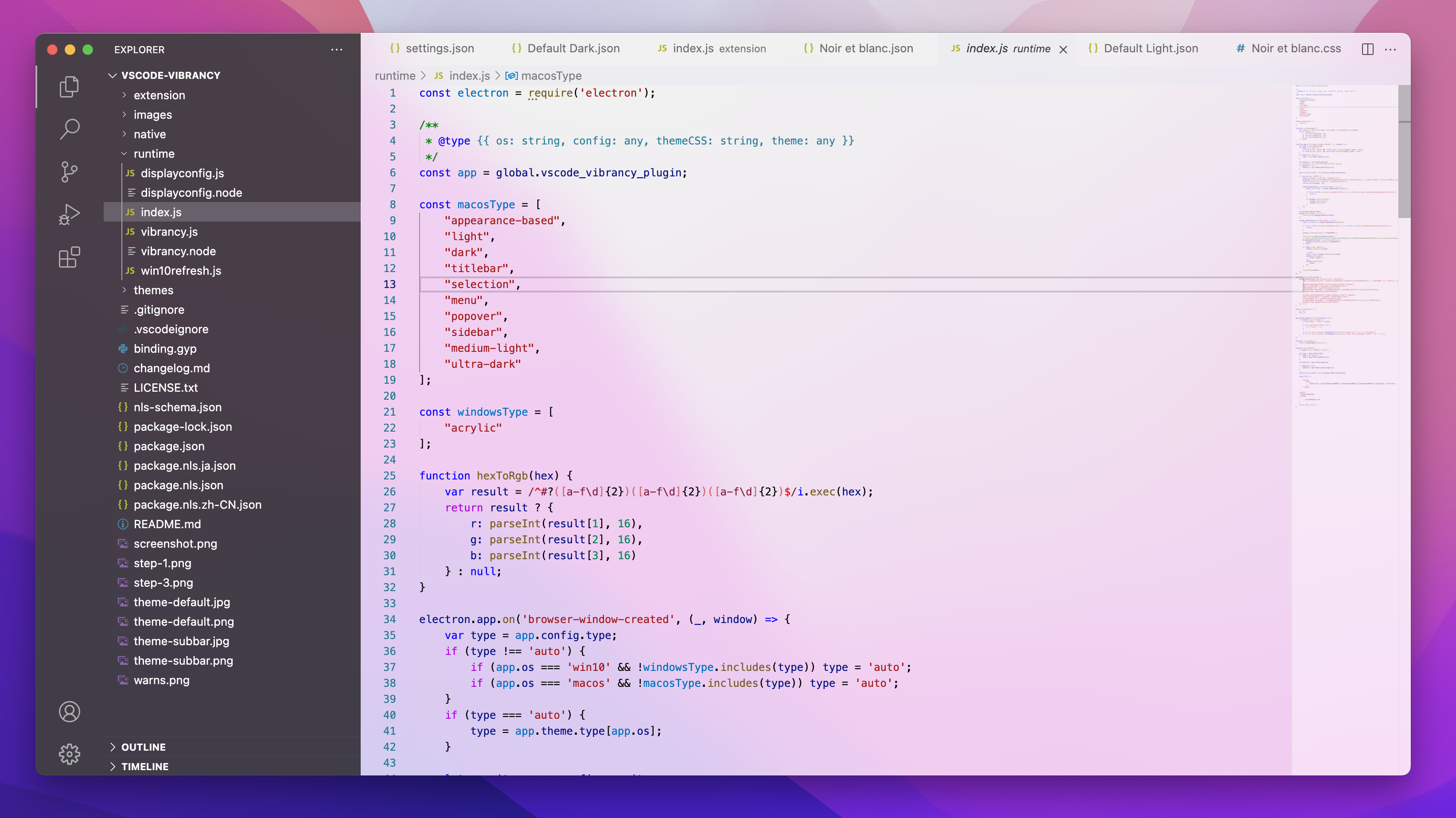Open the Explorer view in activity bar
The height and width of the screenshot is (818, 1456).
pos(69,86)
